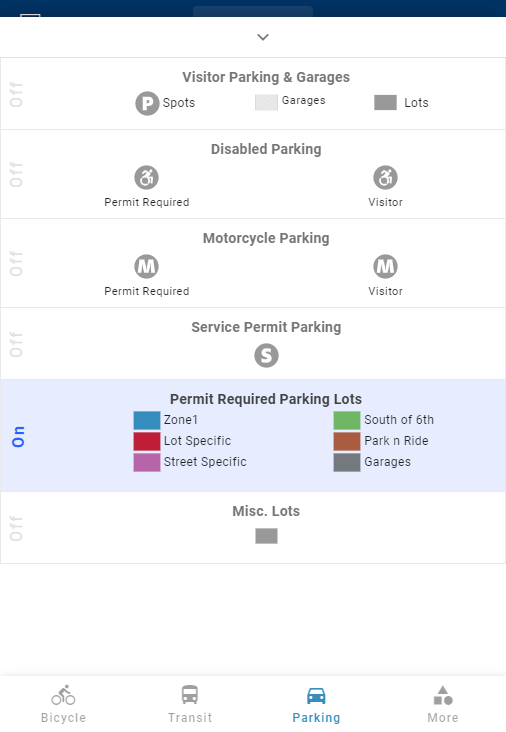Click the Park n Ride legend label
This screenshot has height=732, width=506.
396,441
